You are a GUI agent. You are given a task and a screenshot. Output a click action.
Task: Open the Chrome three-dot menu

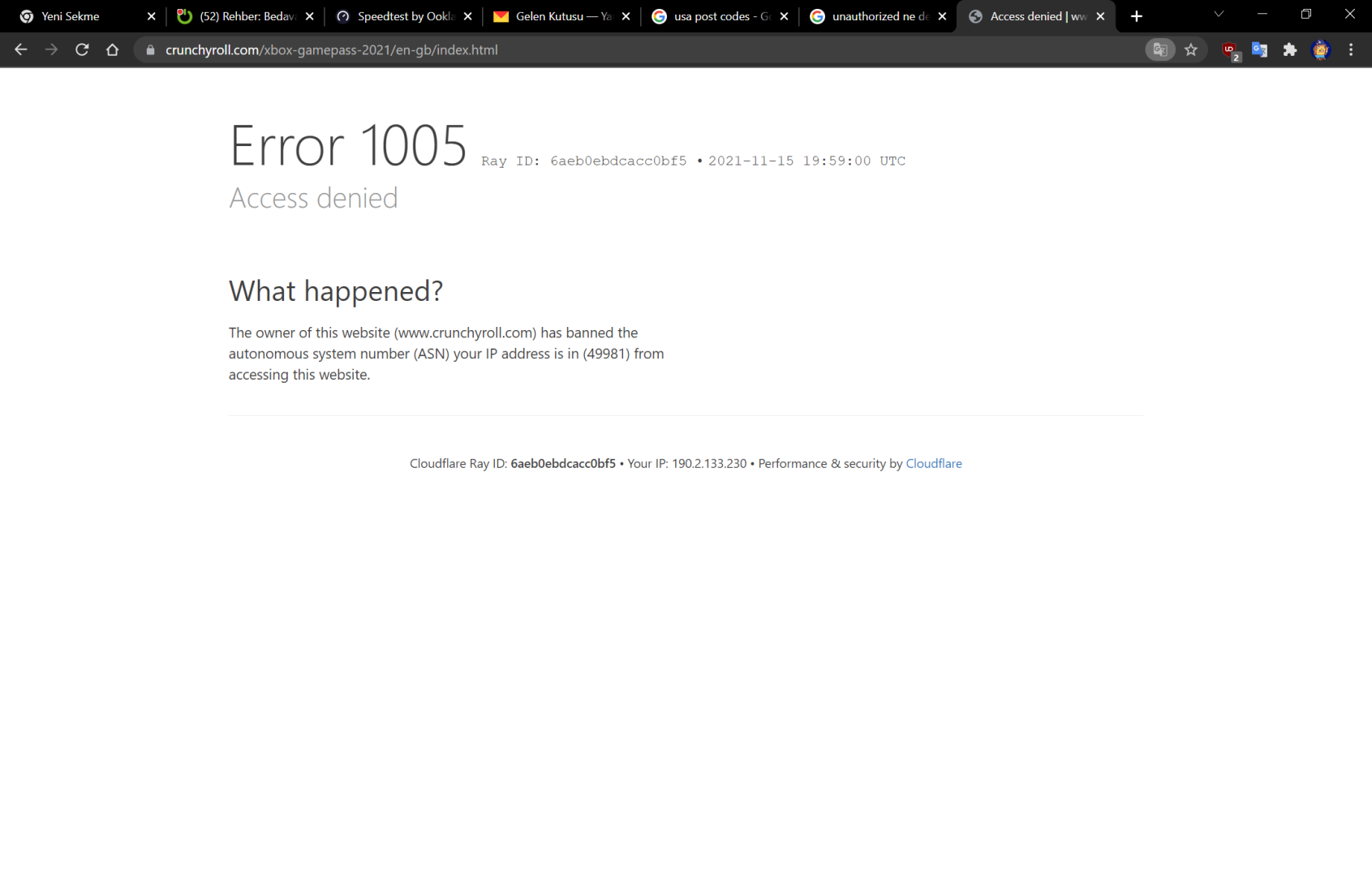(1351, 49)
